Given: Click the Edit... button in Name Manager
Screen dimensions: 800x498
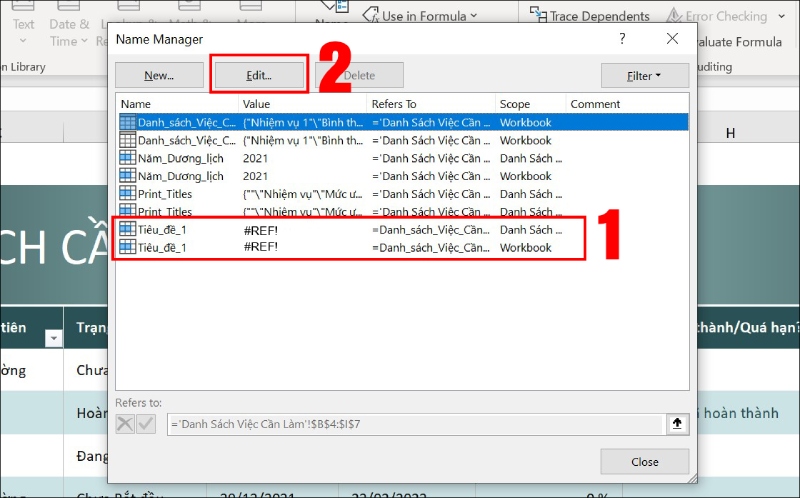Looking at the screenshot, I should 259,76.
